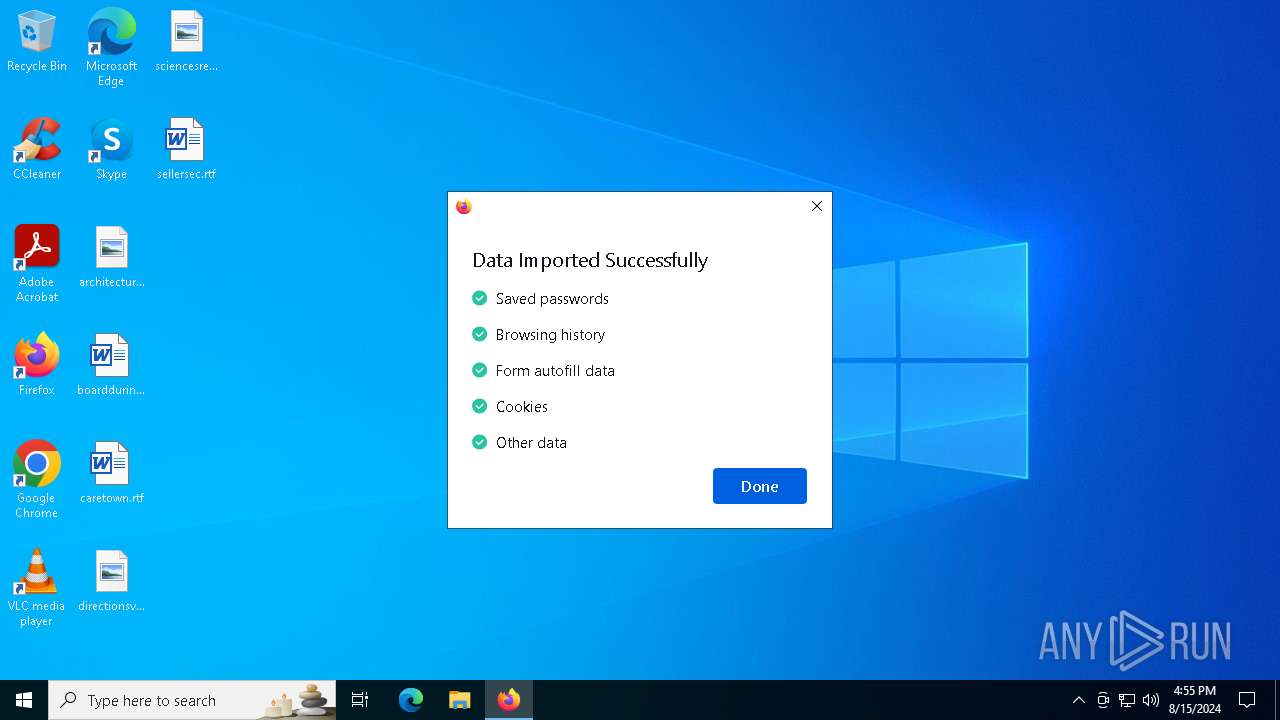Screen dimensions: 1280x720
Task: Open the Skype desktop shortcut
Action: (111, 150)
